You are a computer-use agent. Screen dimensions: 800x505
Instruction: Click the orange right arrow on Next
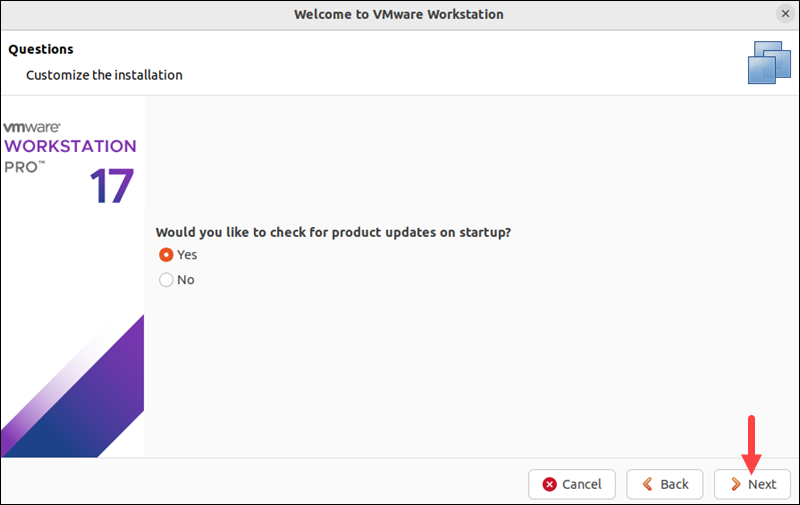(735, 484)
